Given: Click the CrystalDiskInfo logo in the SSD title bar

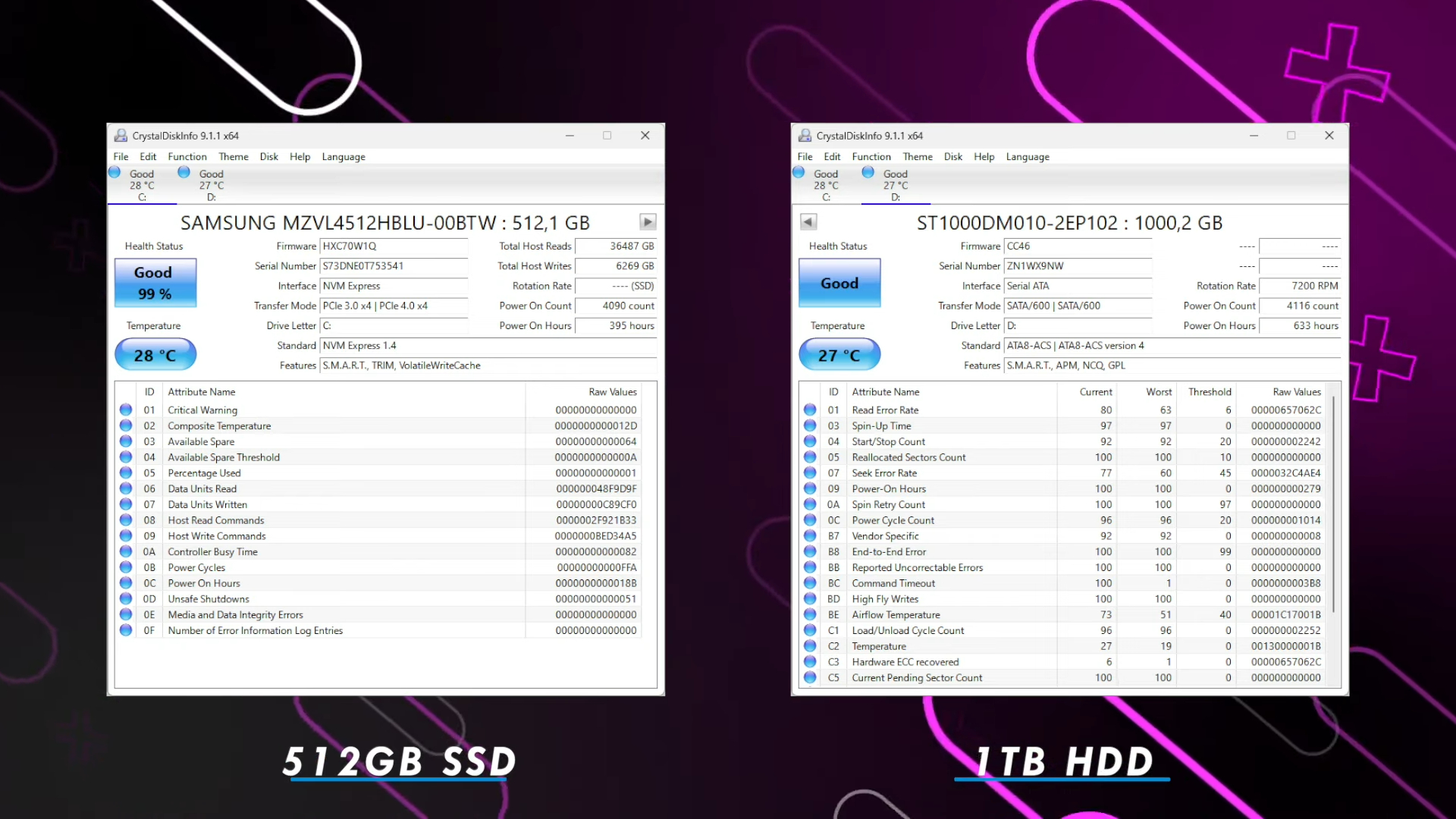Looking at the screenshot, I should tap(121, 135).
